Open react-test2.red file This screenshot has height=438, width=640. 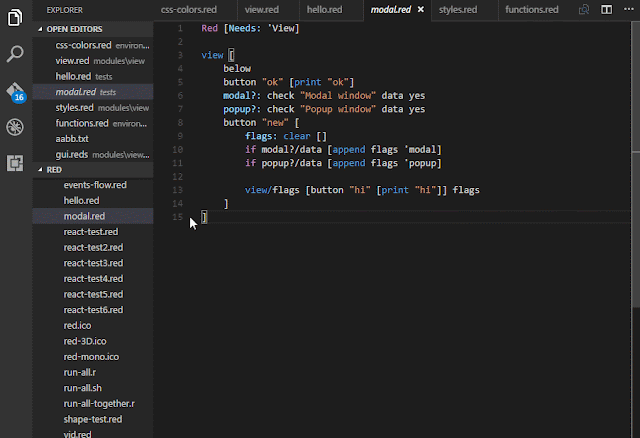[93, 247]
